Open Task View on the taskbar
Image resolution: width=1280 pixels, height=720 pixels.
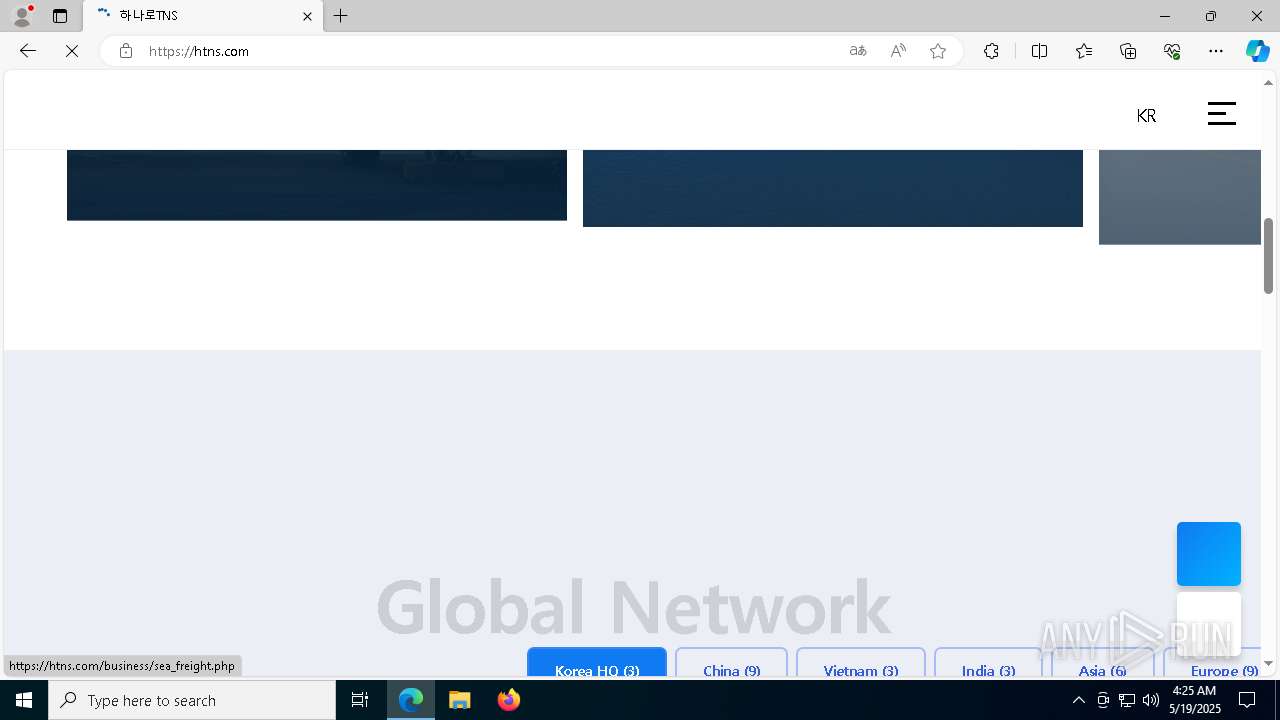point(360,700)
